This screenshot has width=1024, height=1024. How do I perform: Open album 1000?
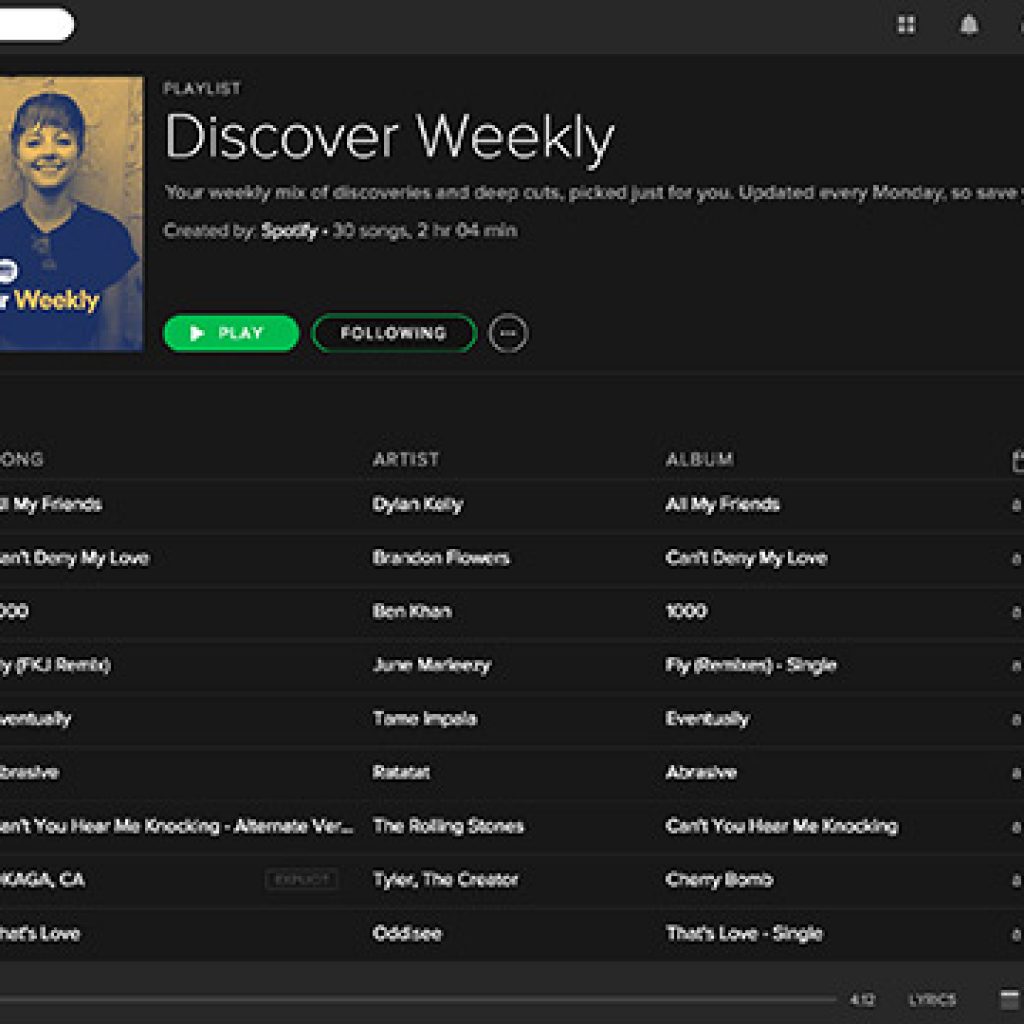686,611
